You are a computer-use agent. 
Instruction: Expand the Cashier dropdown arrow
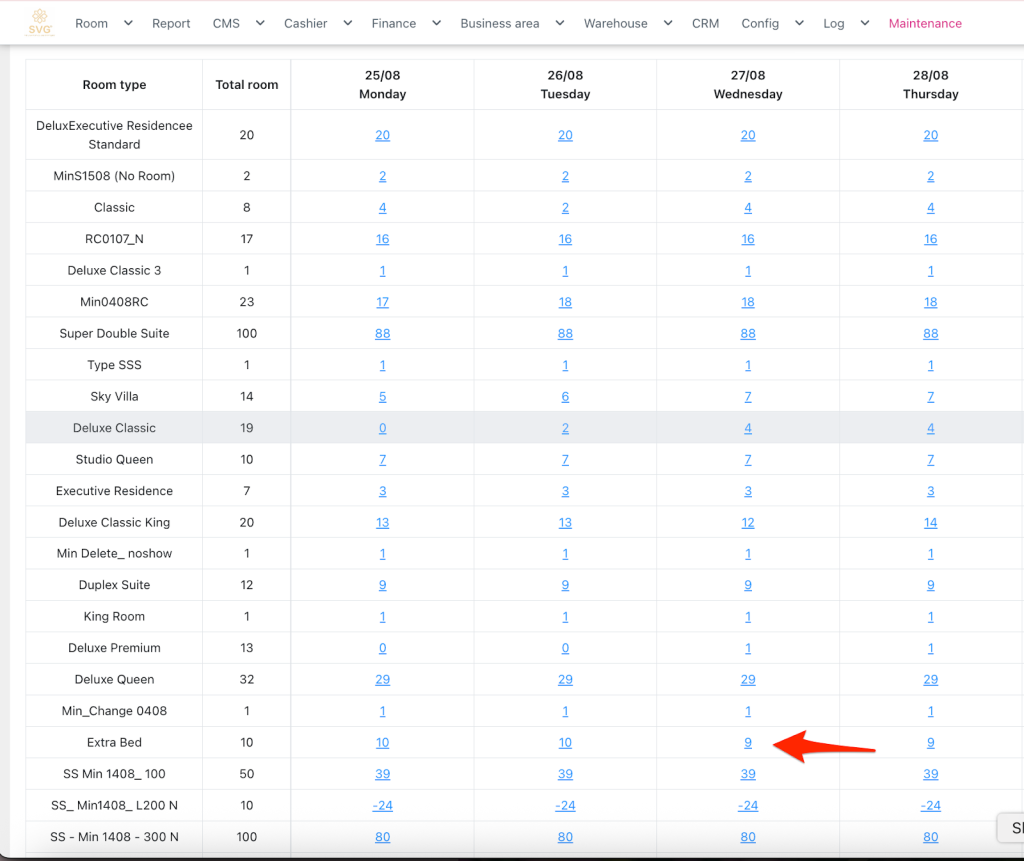[x=347, y=23]
